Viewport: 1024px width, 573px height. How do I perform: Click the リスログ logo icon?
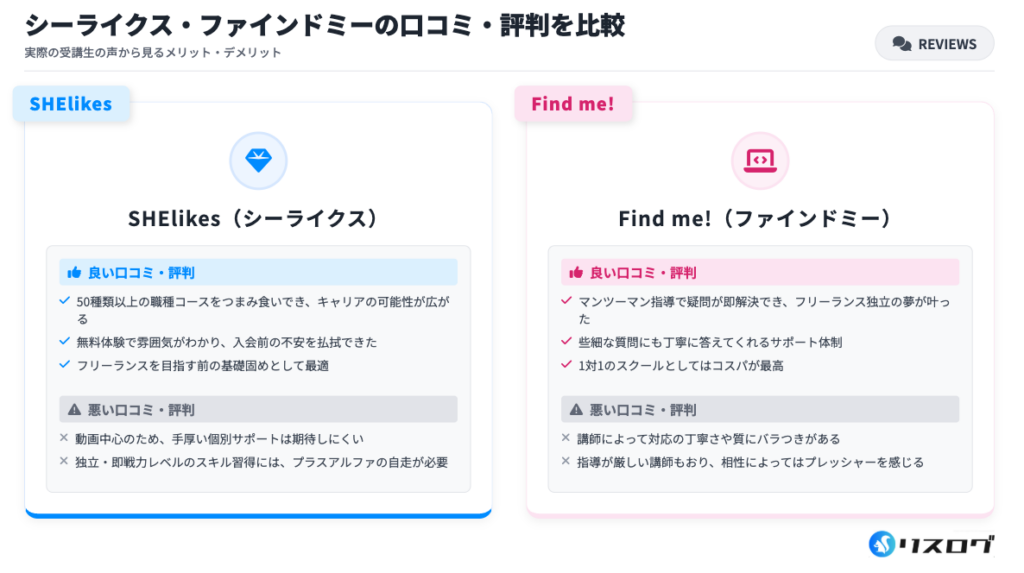pos(881,543)
